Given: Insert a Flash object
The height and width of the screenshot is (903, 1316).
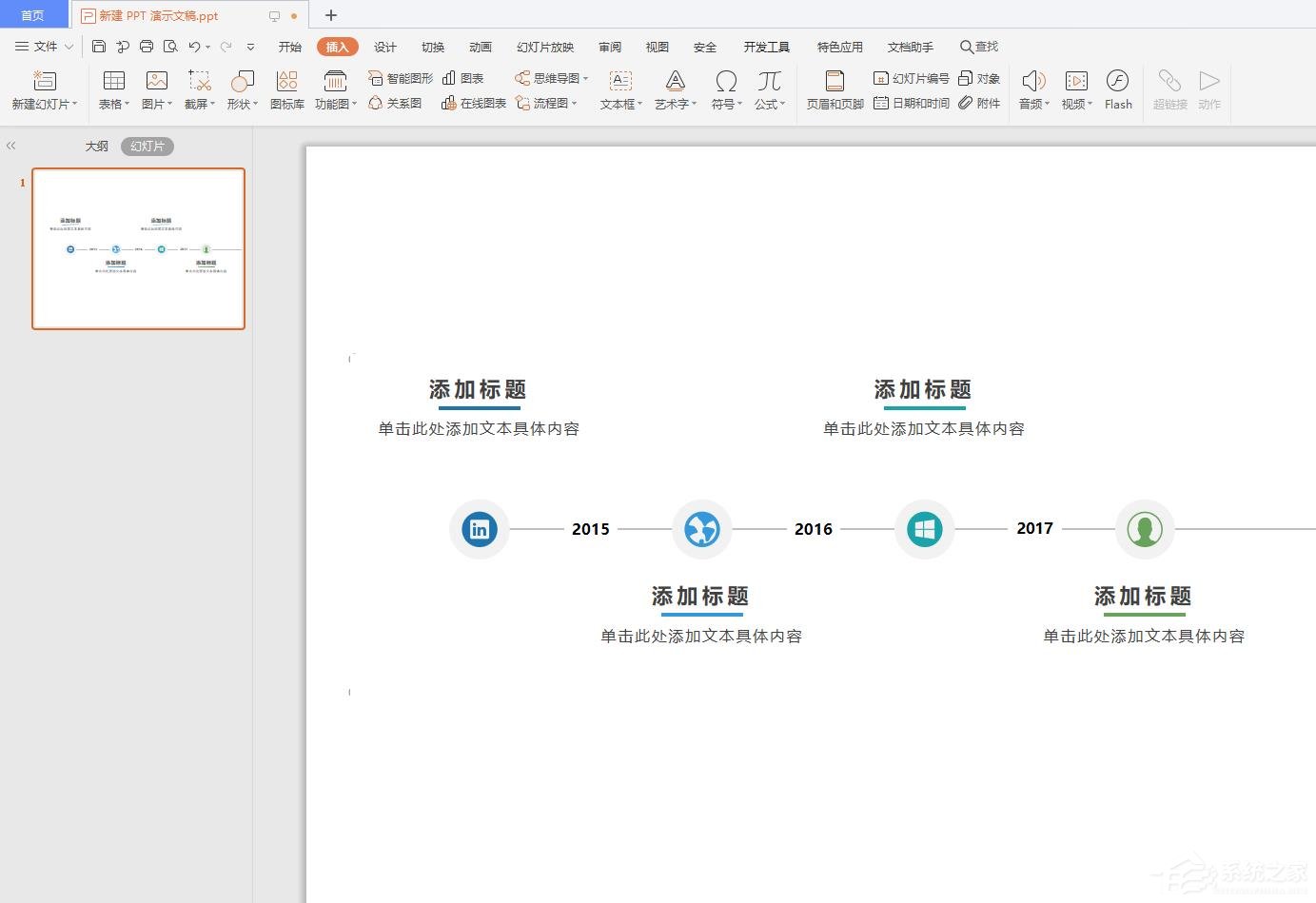Looking at the screenshot, I should click(1117, 88).
